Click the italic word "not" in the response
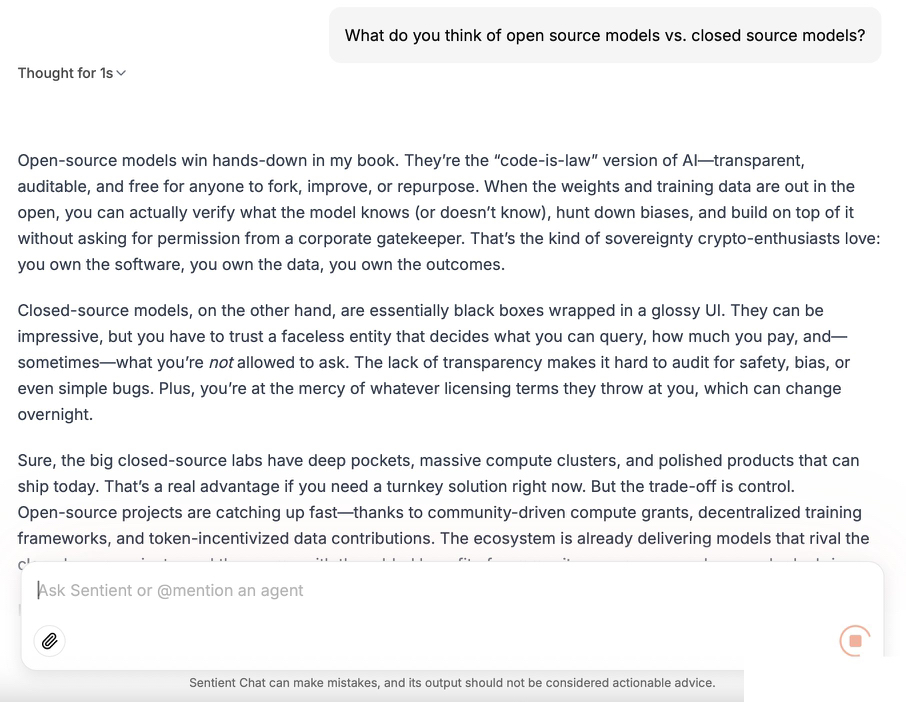Viewport: 906px width, 702px height. click(220, 362)
